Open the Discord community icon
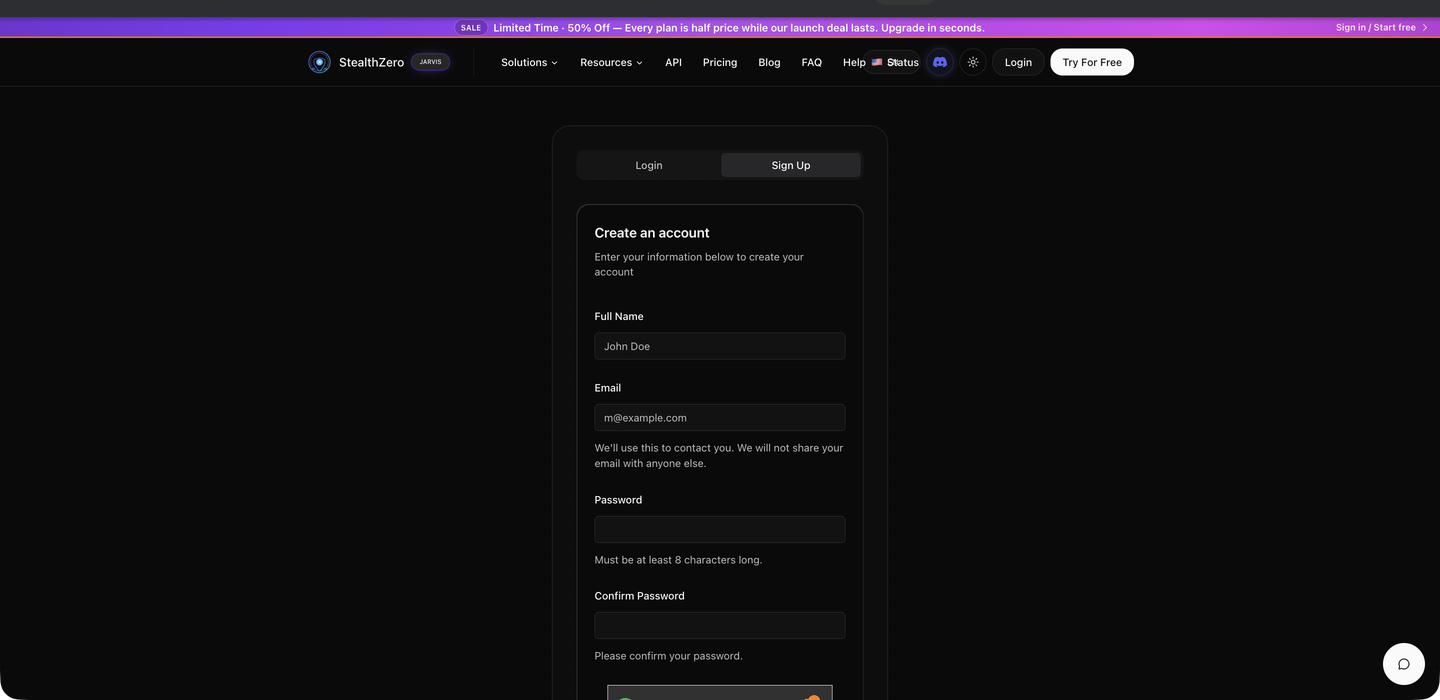1440x700 pixels. click(x=940, y=62)
